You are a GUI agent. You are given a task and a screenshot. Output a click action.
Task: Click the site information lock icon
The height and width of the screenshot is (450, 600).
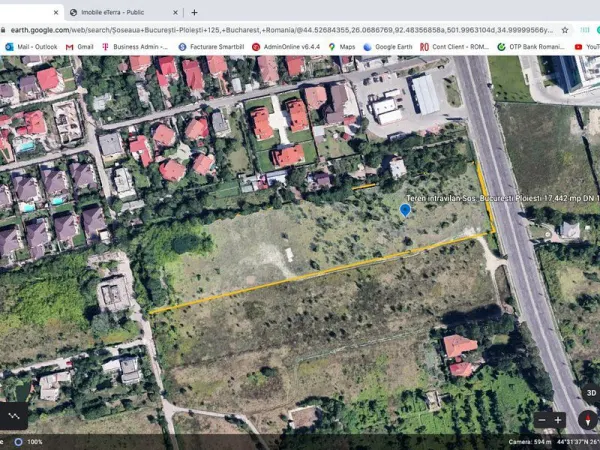coord(3,30)
